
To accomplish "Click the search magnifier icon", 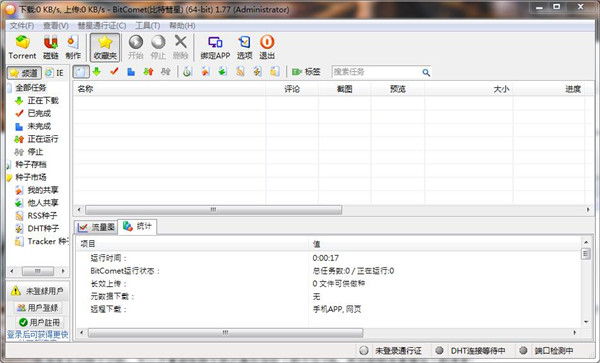I will pyautogui.click(x=426, y=72).
